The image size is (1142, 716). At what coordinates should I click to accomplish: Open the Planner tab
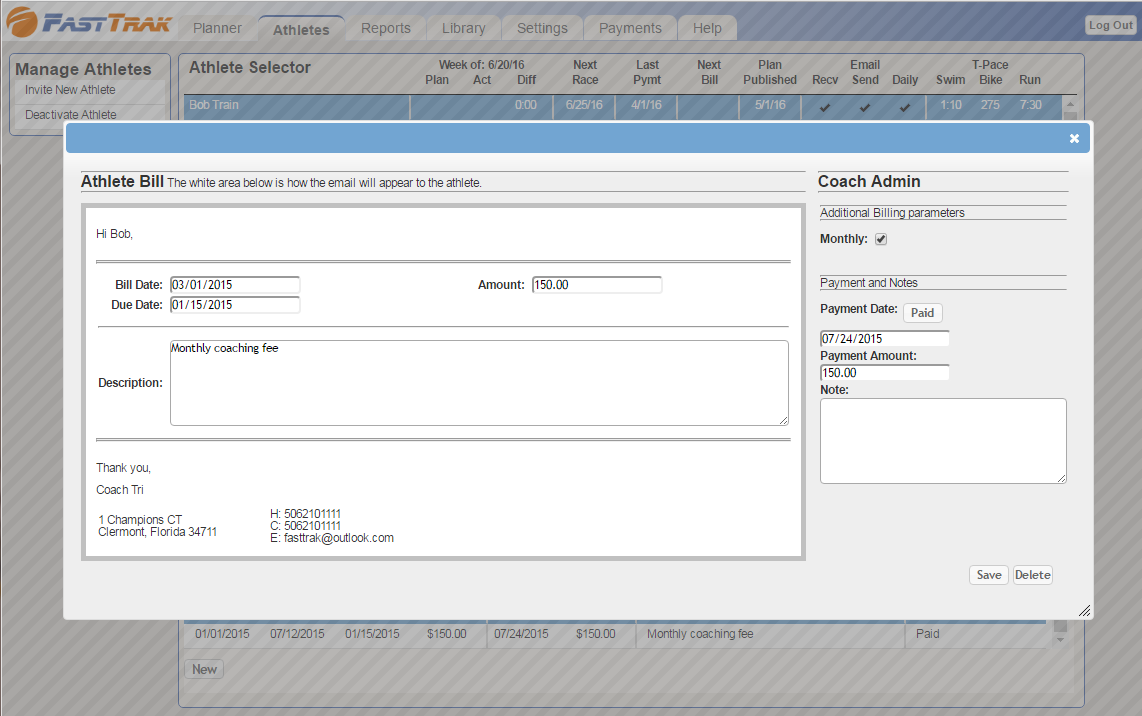pyautogui.click(x=217, y=28)
